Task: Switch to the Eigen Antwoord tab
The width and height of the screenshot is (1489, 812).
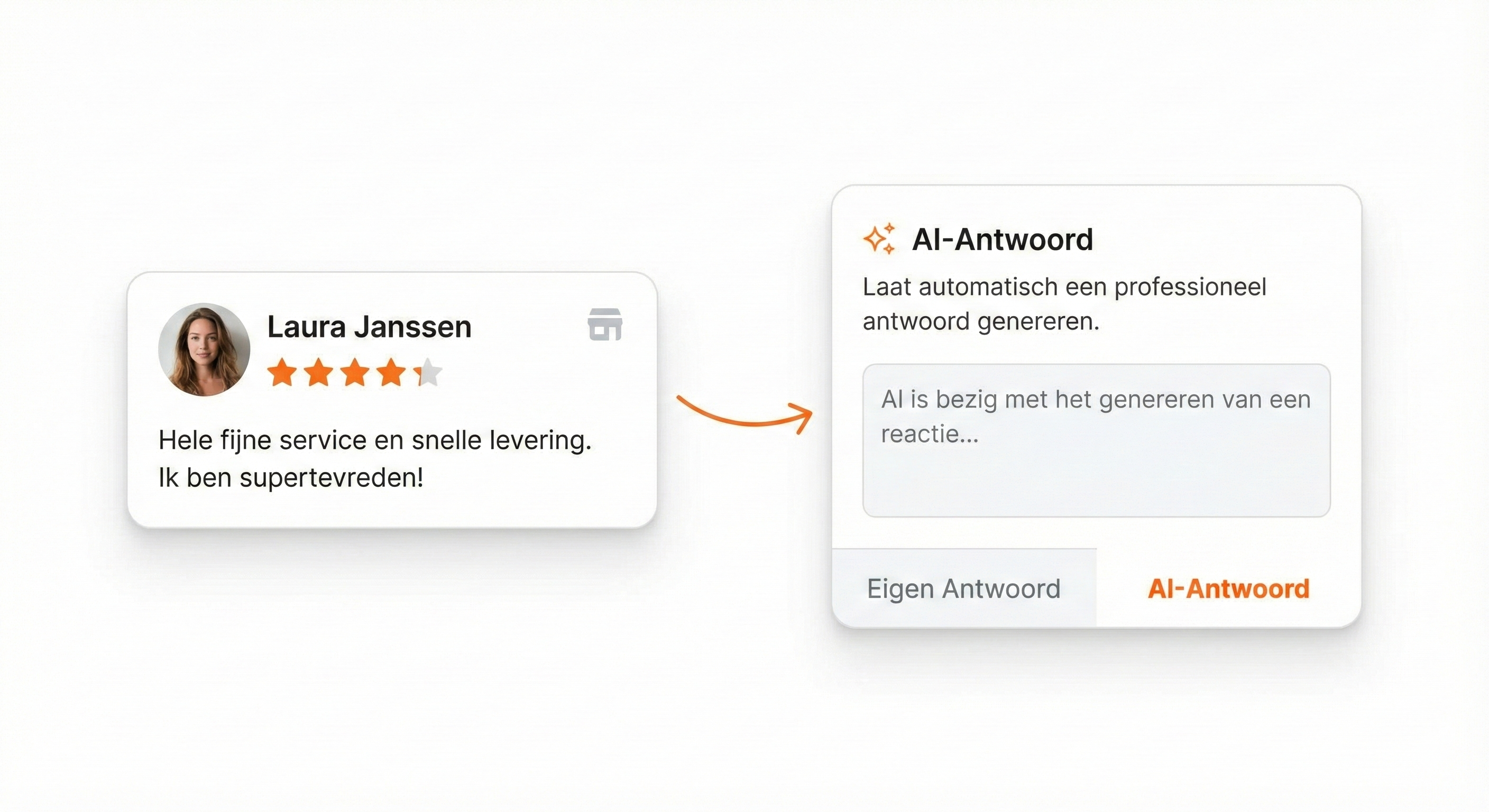Action: tap(963, 588)
